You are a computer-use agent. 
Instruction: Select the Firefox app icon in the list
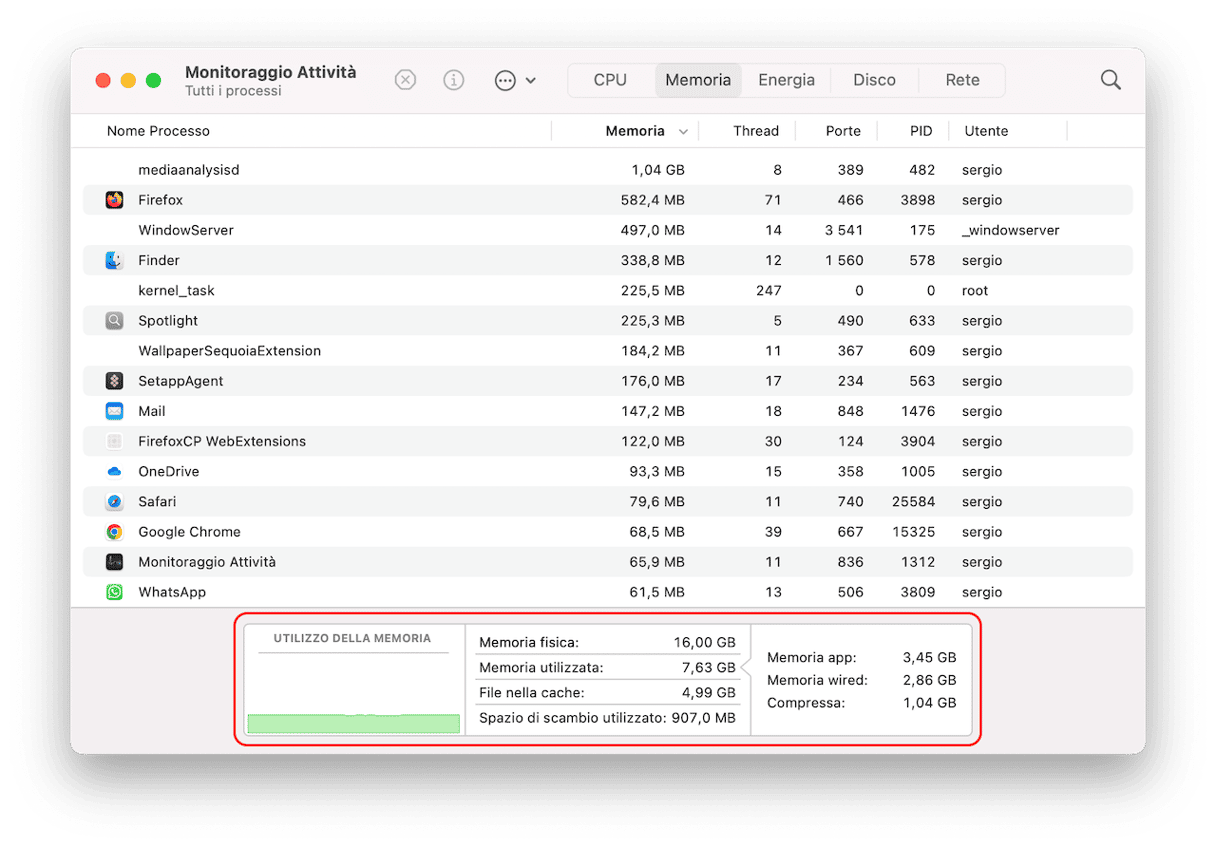tap(115, 200)
